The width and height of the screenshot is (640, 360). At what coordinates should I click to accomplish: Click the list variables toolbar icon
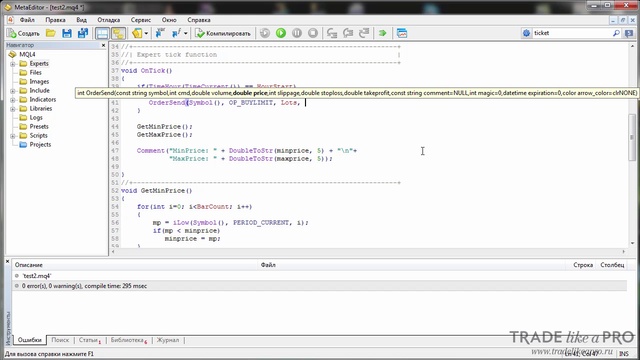[x=160, y=33]
